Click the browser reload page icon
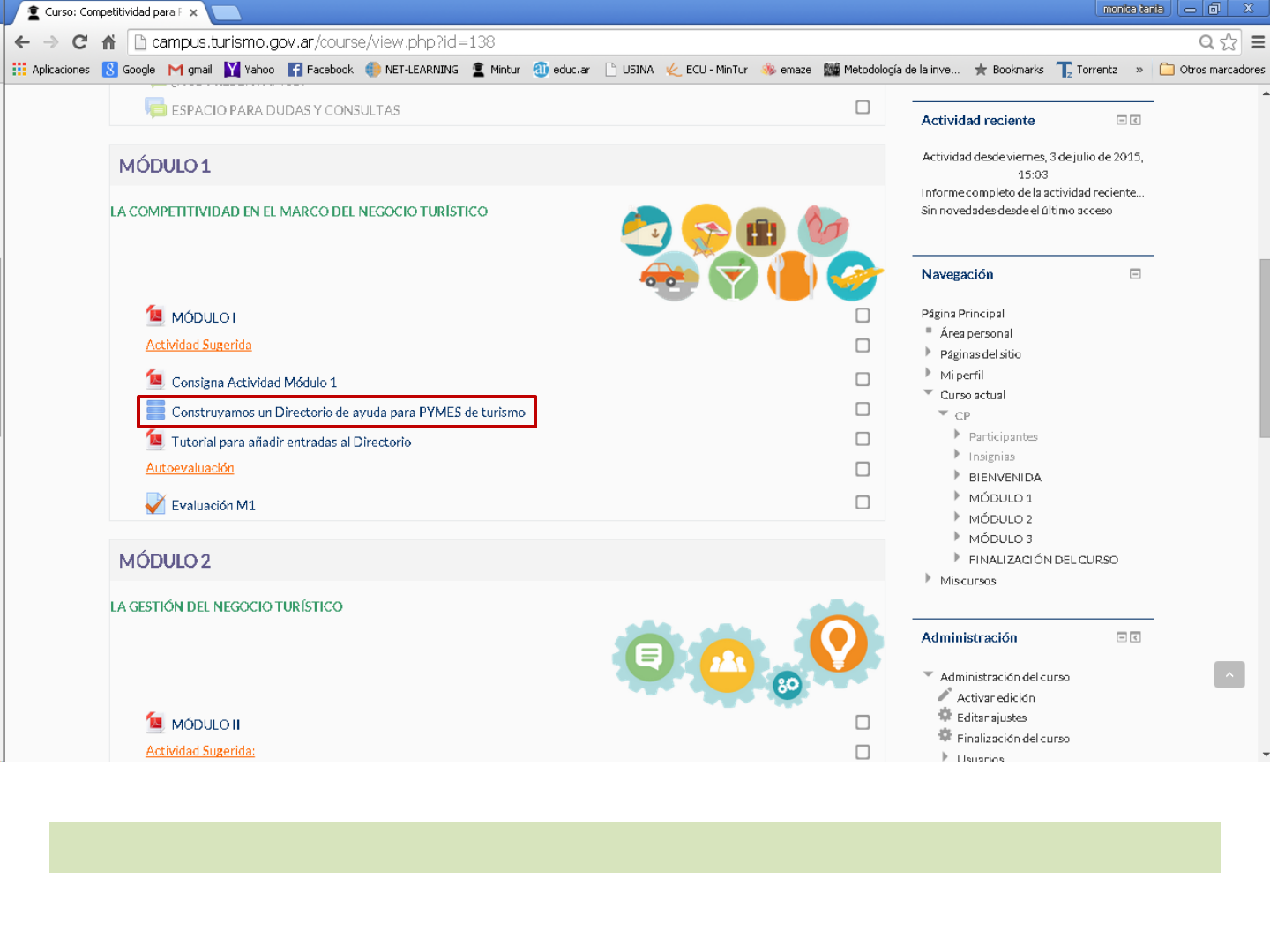 point(79,42)
